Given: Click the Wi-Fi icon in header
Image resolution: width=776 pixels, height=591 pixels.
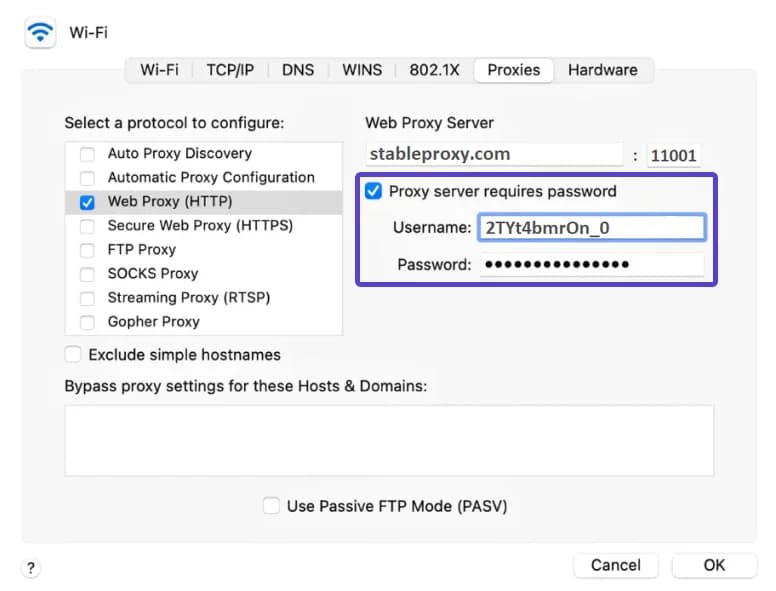Looking at the screenshot, I should (41, 32).
